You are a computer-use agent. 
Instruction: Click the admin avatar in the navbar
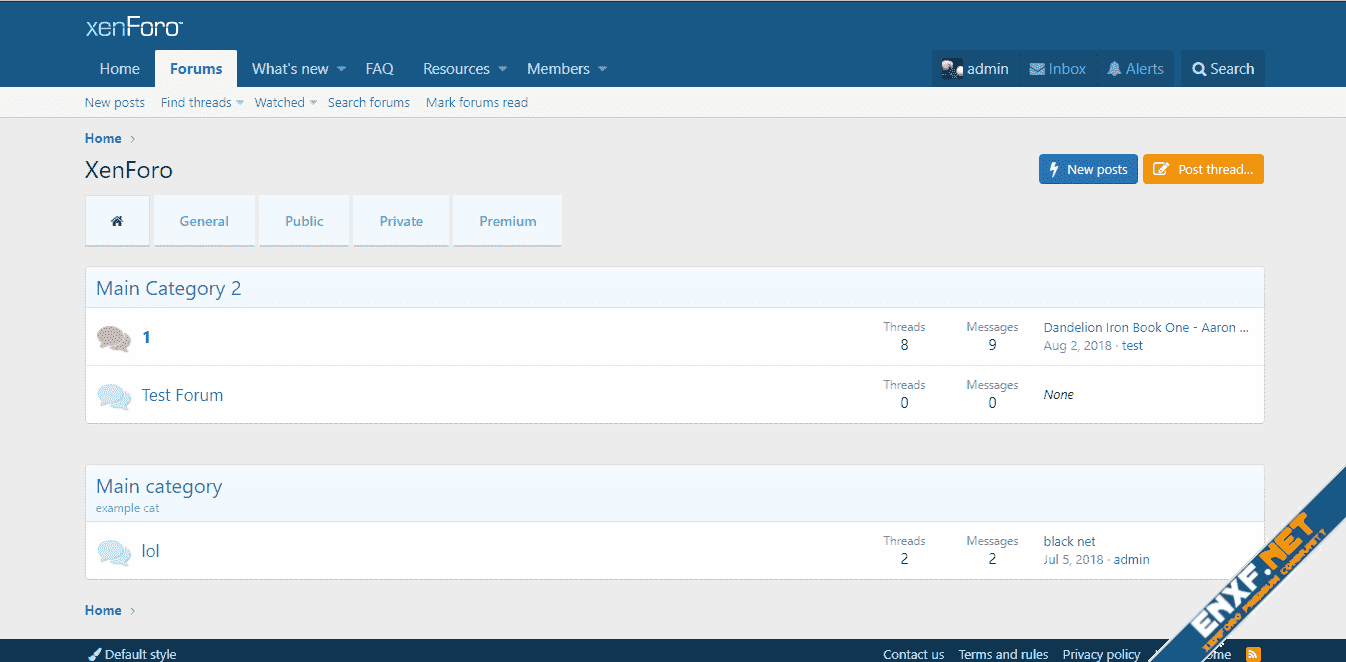(951, 69)
